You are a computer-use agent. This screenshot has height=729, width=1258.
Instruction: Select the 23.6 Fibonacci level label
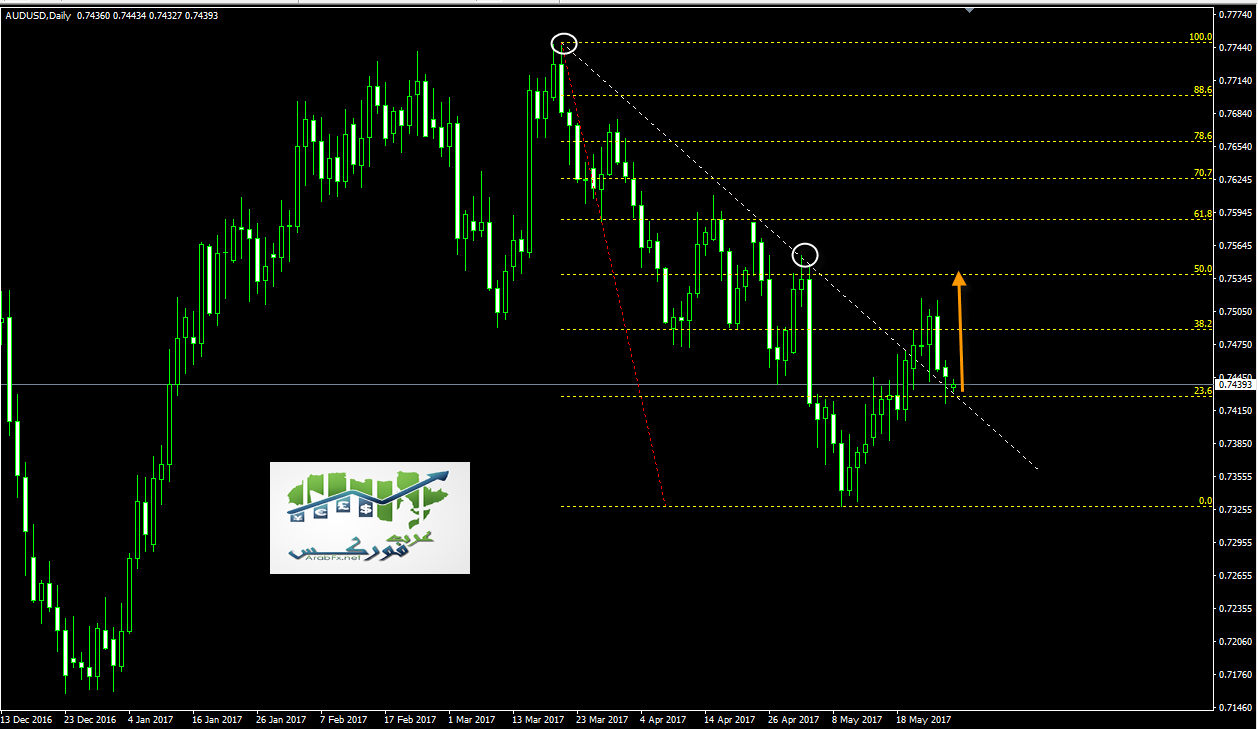pyautogui.click(x=1203, y=391)
